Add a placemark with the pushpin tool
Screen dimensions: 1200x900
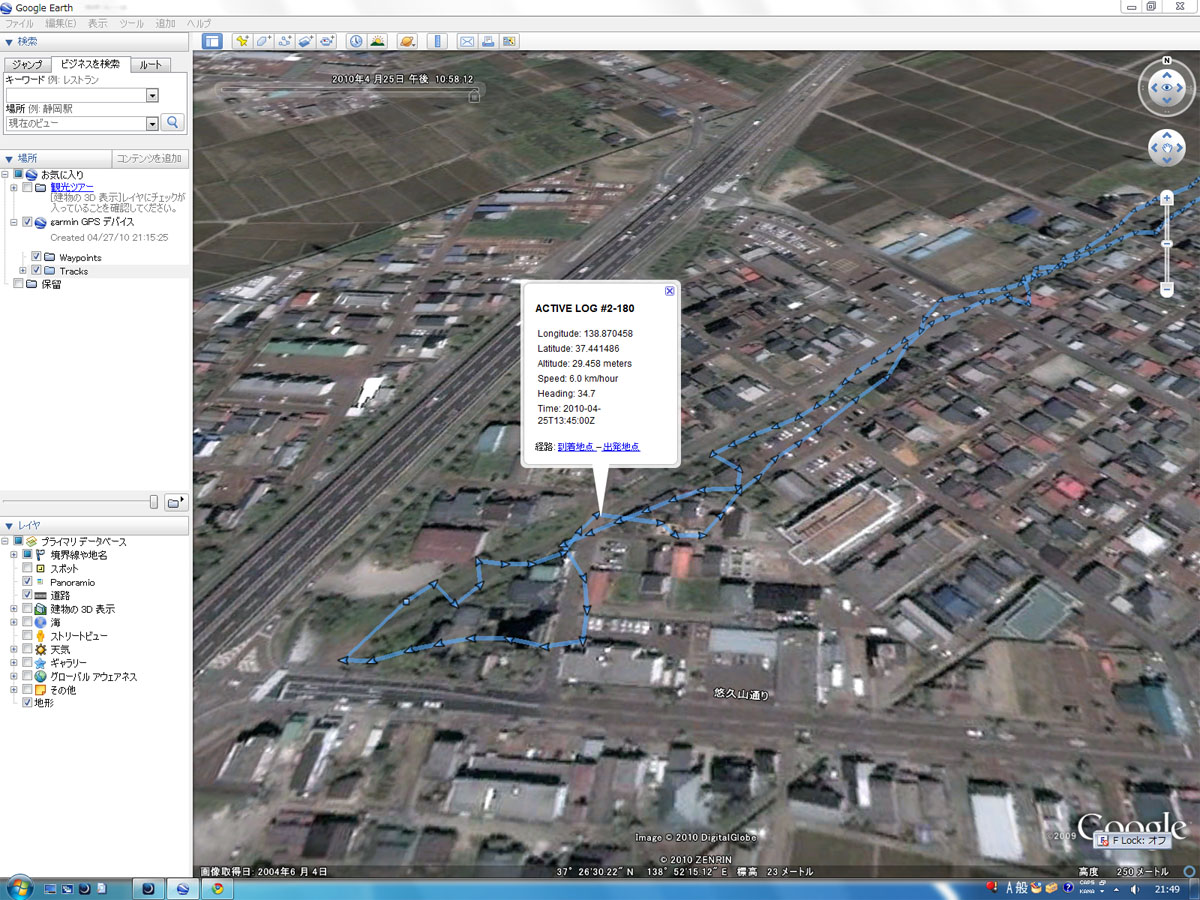tap(242, 41)
